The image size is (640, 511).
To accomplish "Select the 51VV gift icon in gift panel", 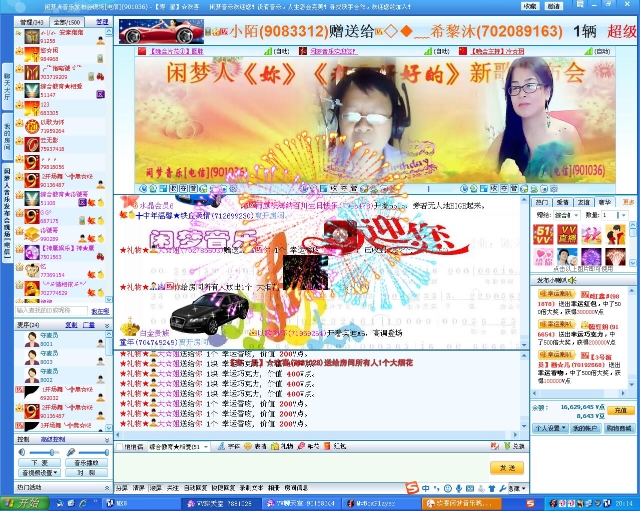I will 544,234.
